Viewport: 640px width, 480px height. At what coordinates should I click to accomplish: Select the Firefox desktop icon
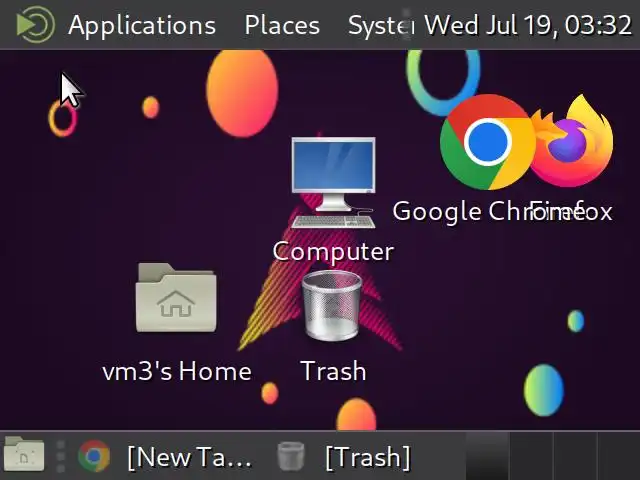point(571,141)
